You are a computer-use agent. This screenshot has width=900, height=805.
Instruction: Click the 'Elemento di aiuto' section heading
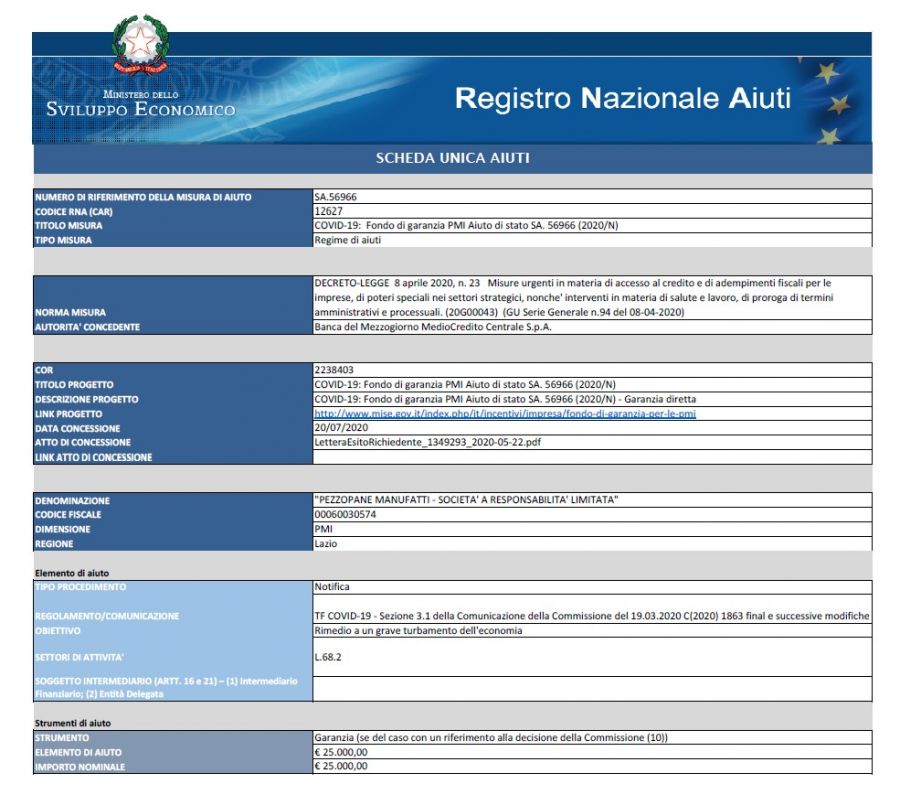coord(72,573)
